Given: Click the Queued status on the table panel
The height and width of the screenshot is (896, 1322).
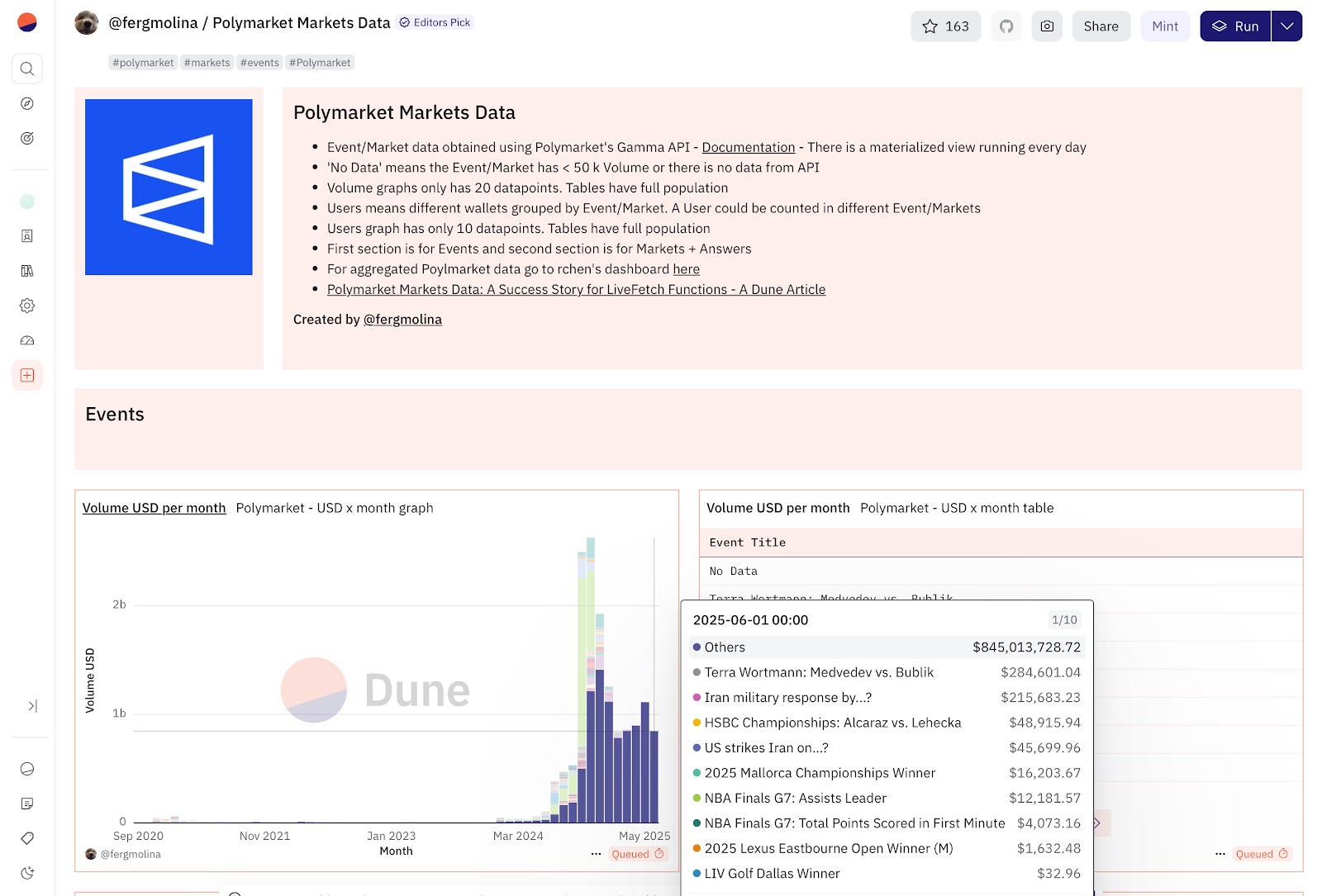Looking at the screenshot, I should (x=1262, y=854).
